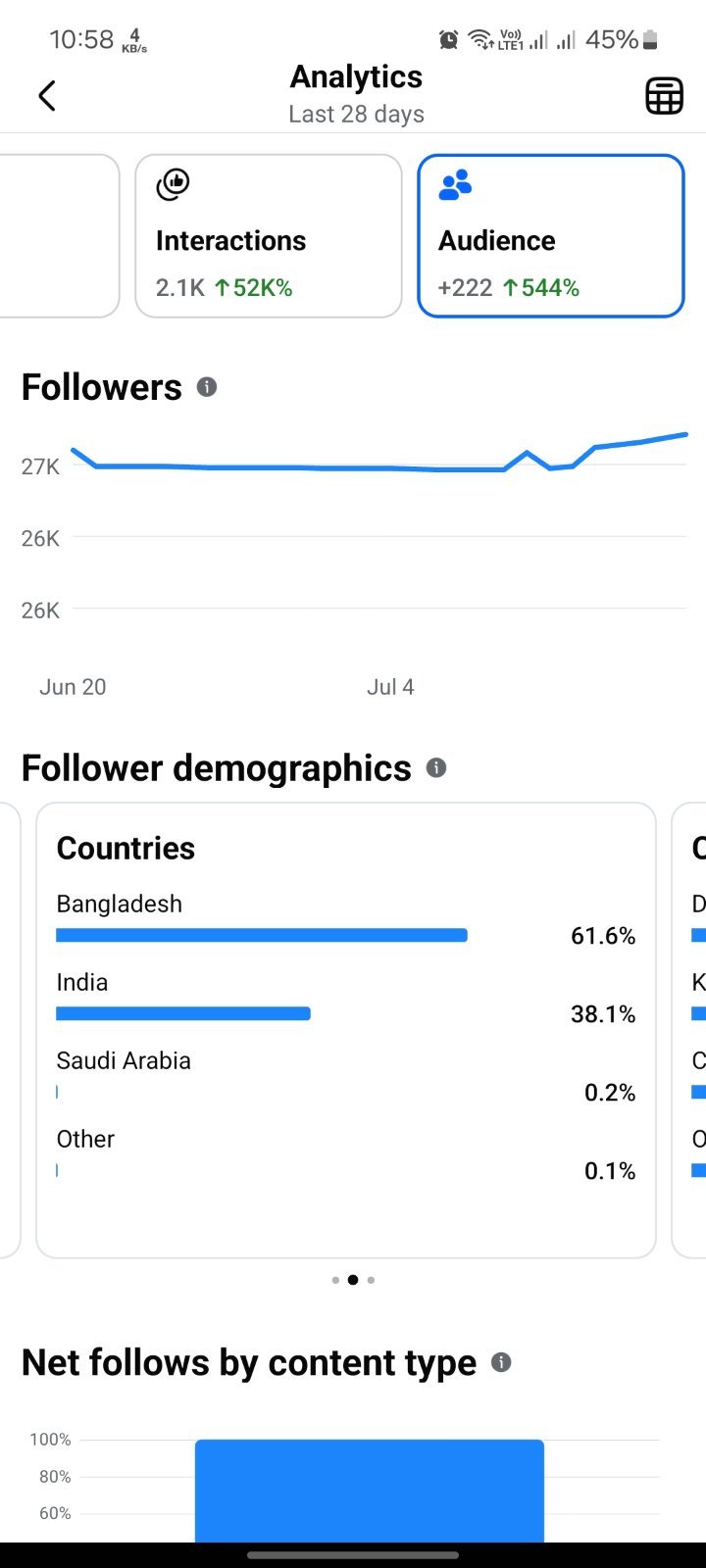Tap the third carousel pagination dot
Image resolution: width=706 pixels, height=1568 pixels.
coord(371,1280)
